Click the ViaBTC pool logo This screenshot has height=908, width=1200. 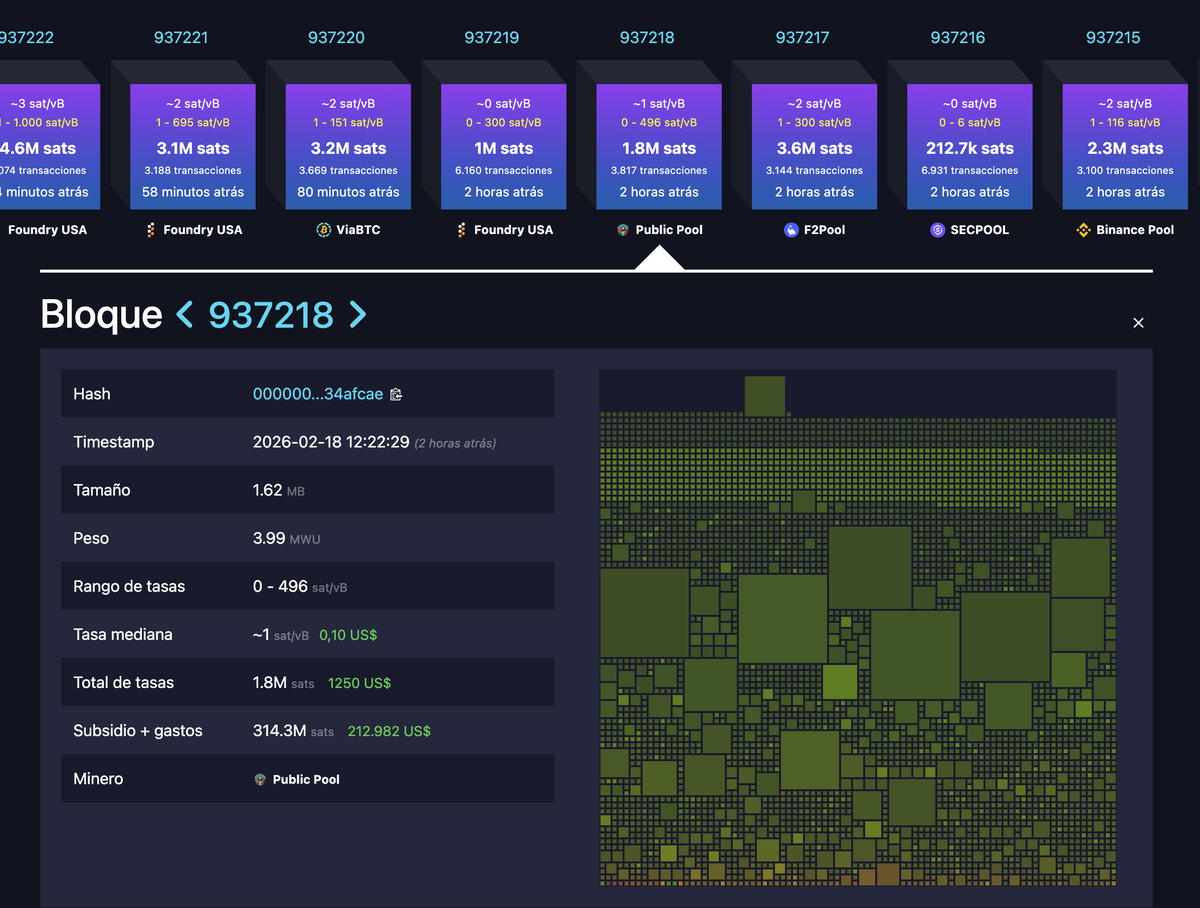[324, 230]
